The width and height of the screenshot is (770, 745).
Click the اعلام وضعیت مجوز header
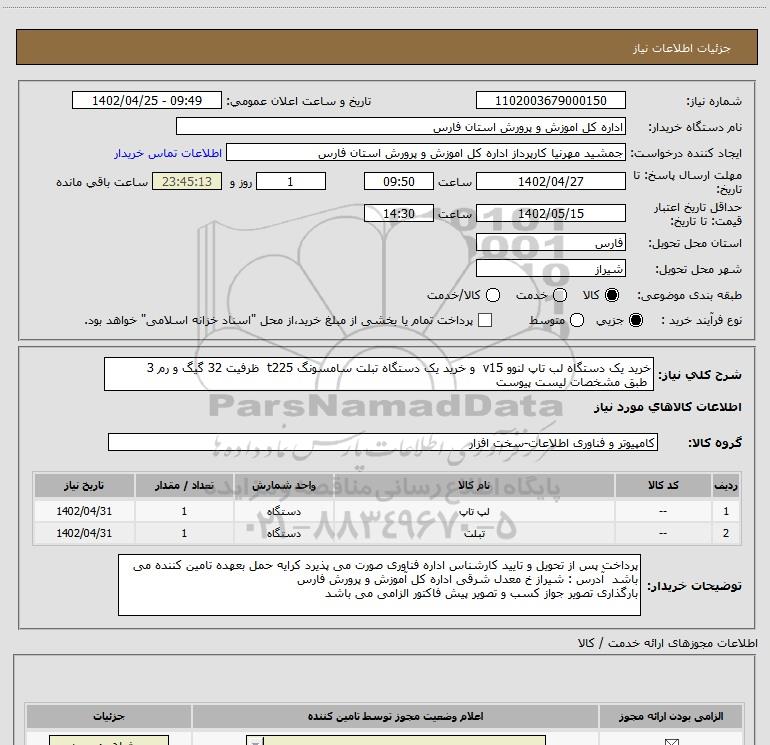coord(395,717)
